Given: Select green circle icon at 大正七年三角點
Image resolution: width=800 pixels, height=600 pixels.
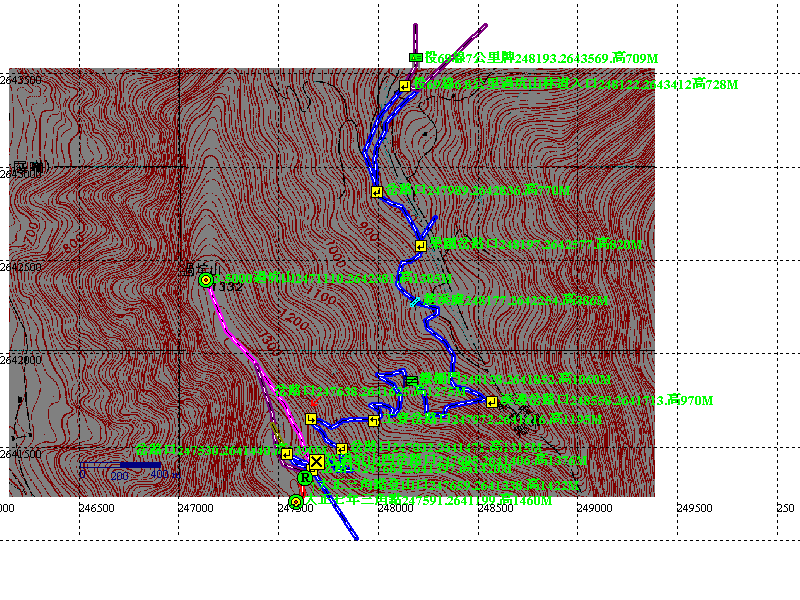Looking at the screenshot, I should click(296, 502).
